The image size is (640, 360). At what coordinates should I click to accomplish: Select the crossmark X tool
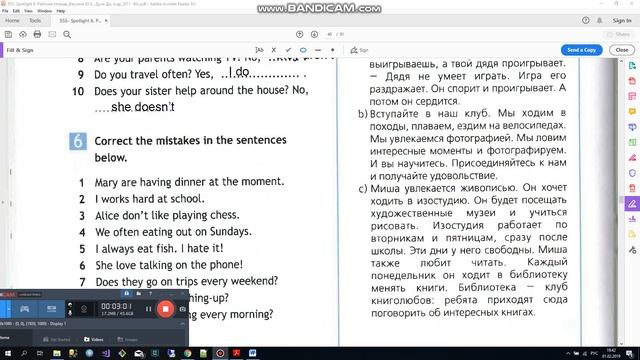coord(273,50)
